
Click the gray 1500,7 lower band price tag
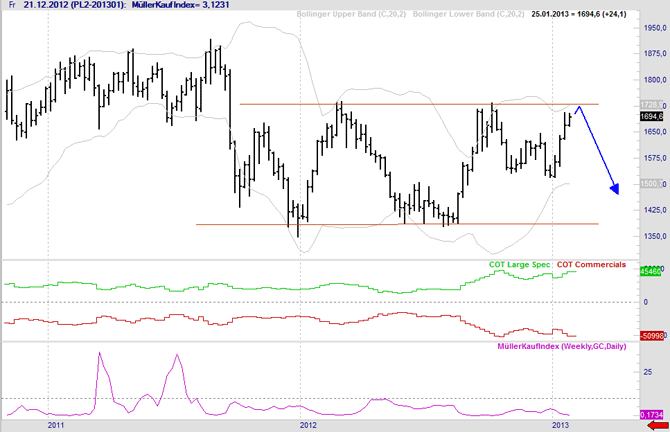651,184
